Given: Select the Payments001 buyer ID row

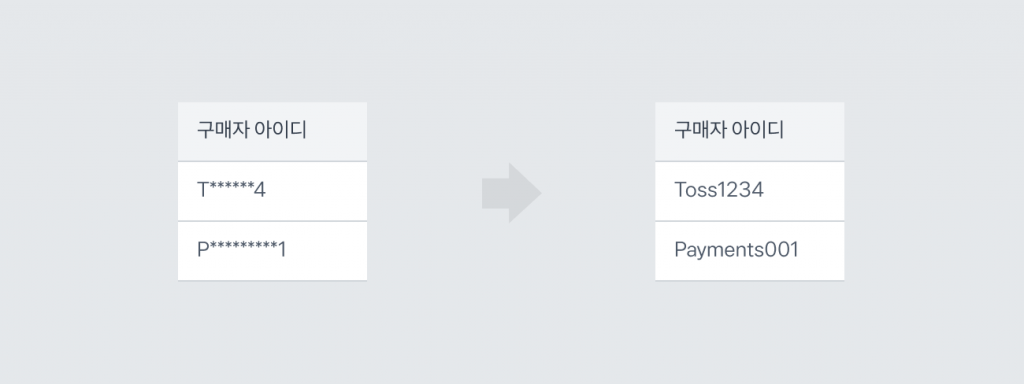Looking at the screenshot, I should (x=750, y=251).
